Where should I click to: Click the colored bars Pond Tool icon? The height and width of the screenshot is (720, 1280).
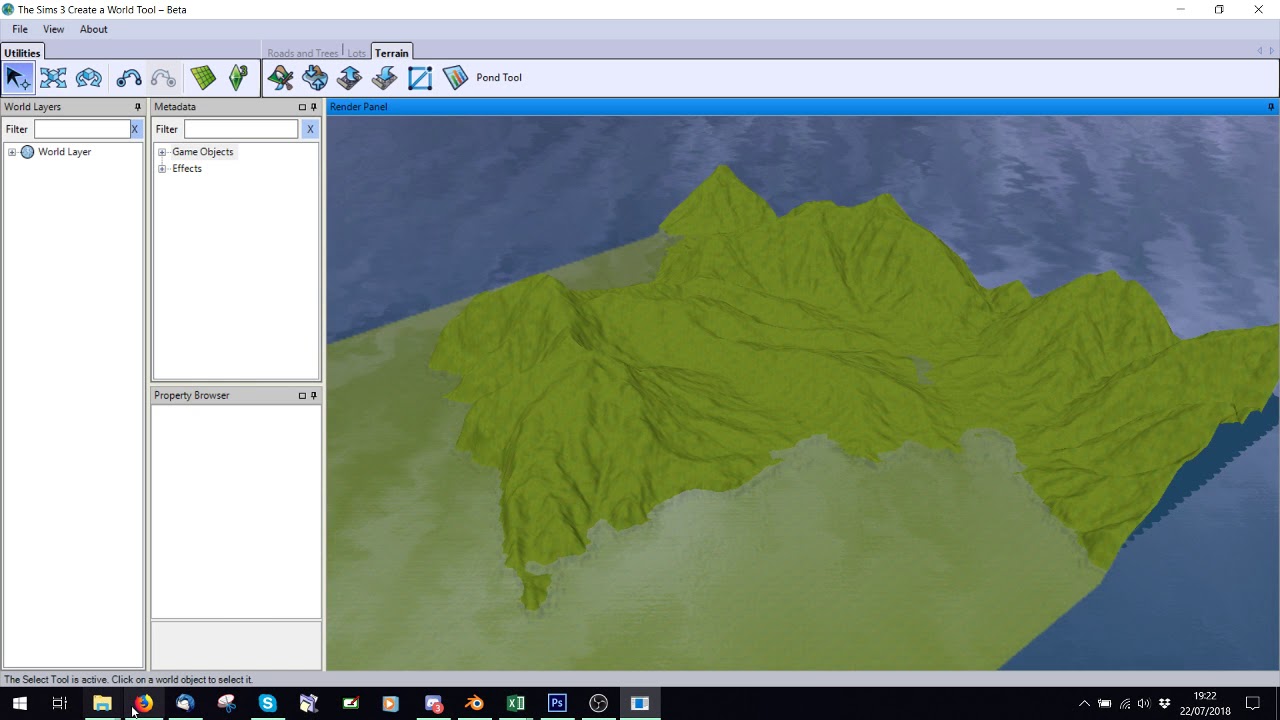pyautogui.click(x=455, y=78)
